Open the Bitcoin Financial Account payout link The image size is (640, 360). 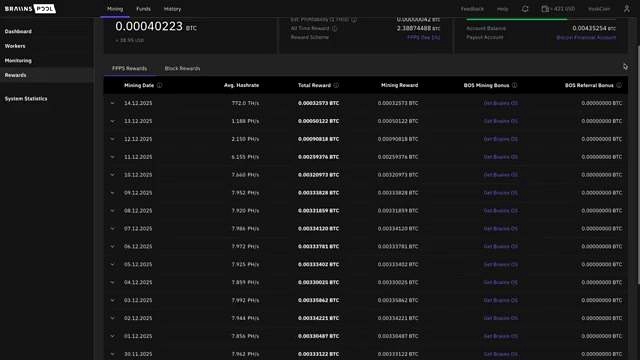point(586,38)
